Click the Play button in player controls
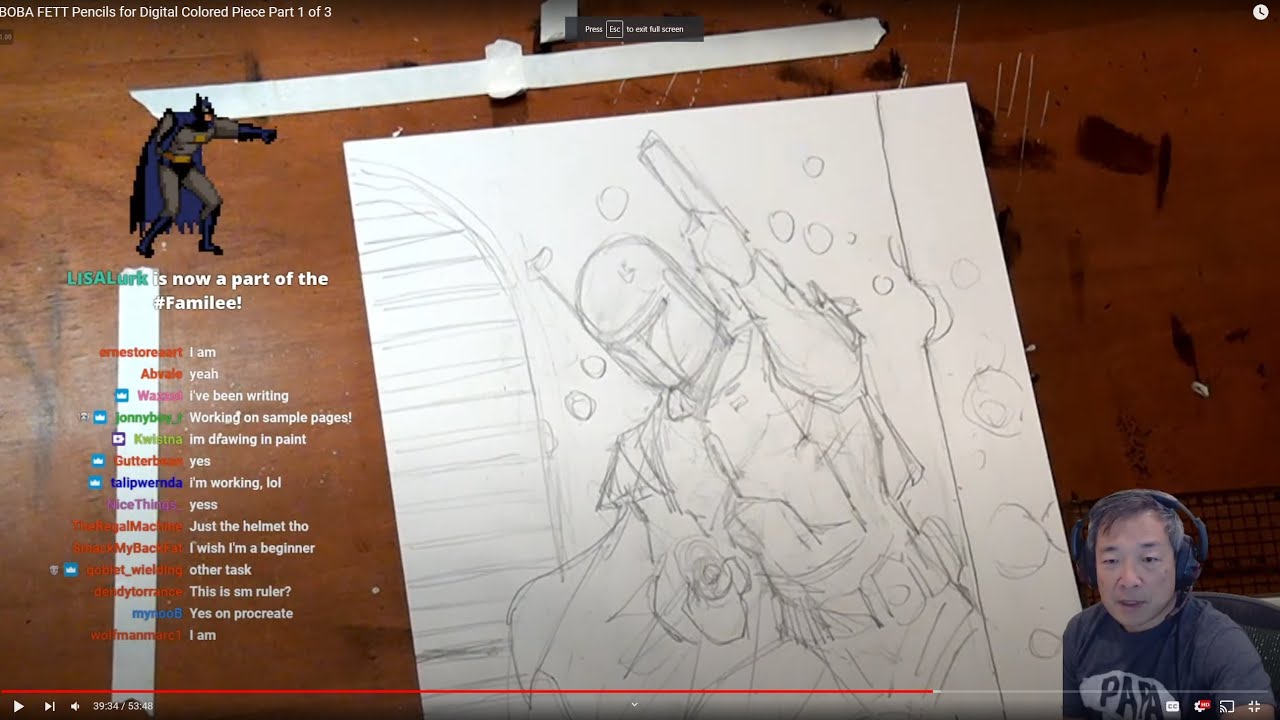 click(18, 706)
